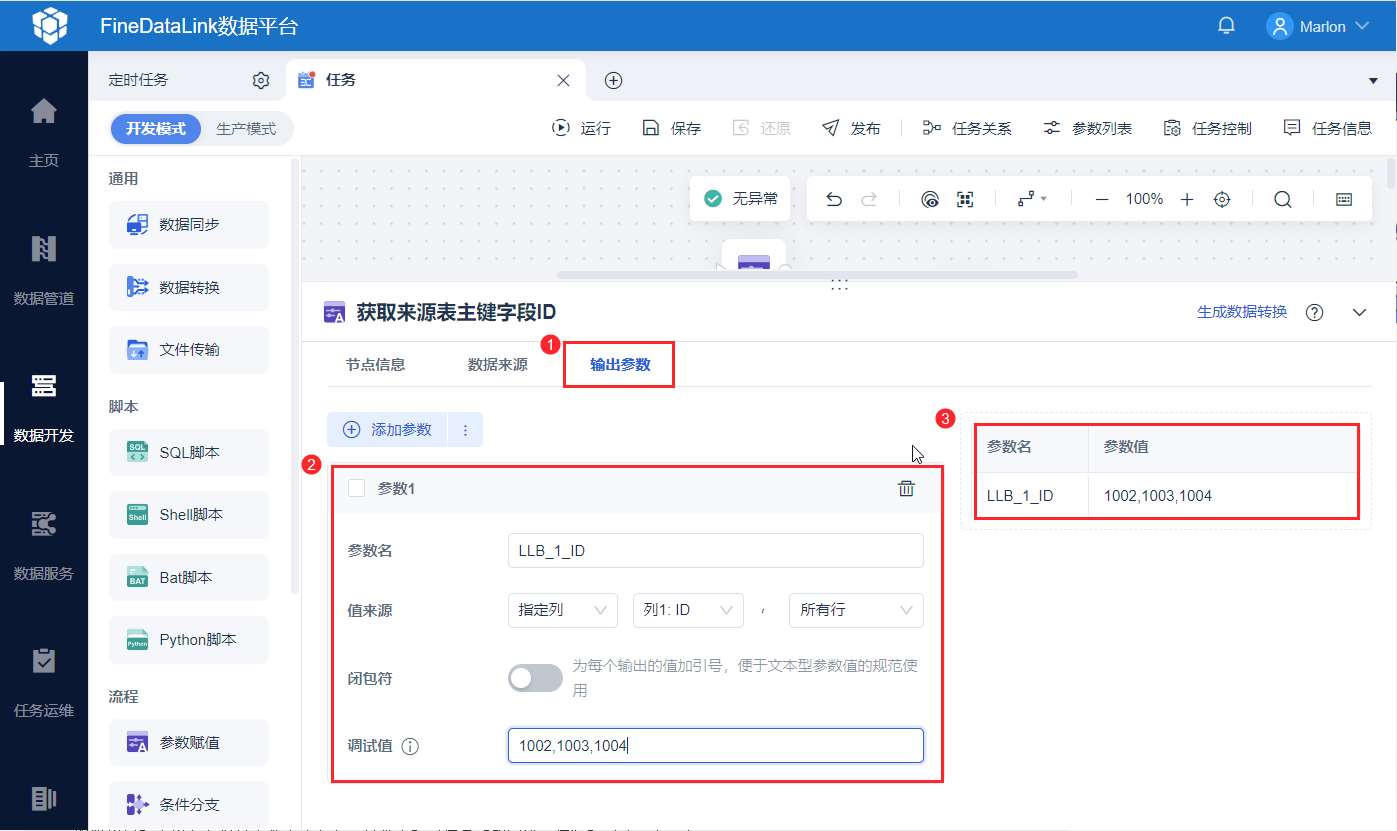This screenshot has width=1397, height=831.
Task: Open 任务关系
Action: 967,128
